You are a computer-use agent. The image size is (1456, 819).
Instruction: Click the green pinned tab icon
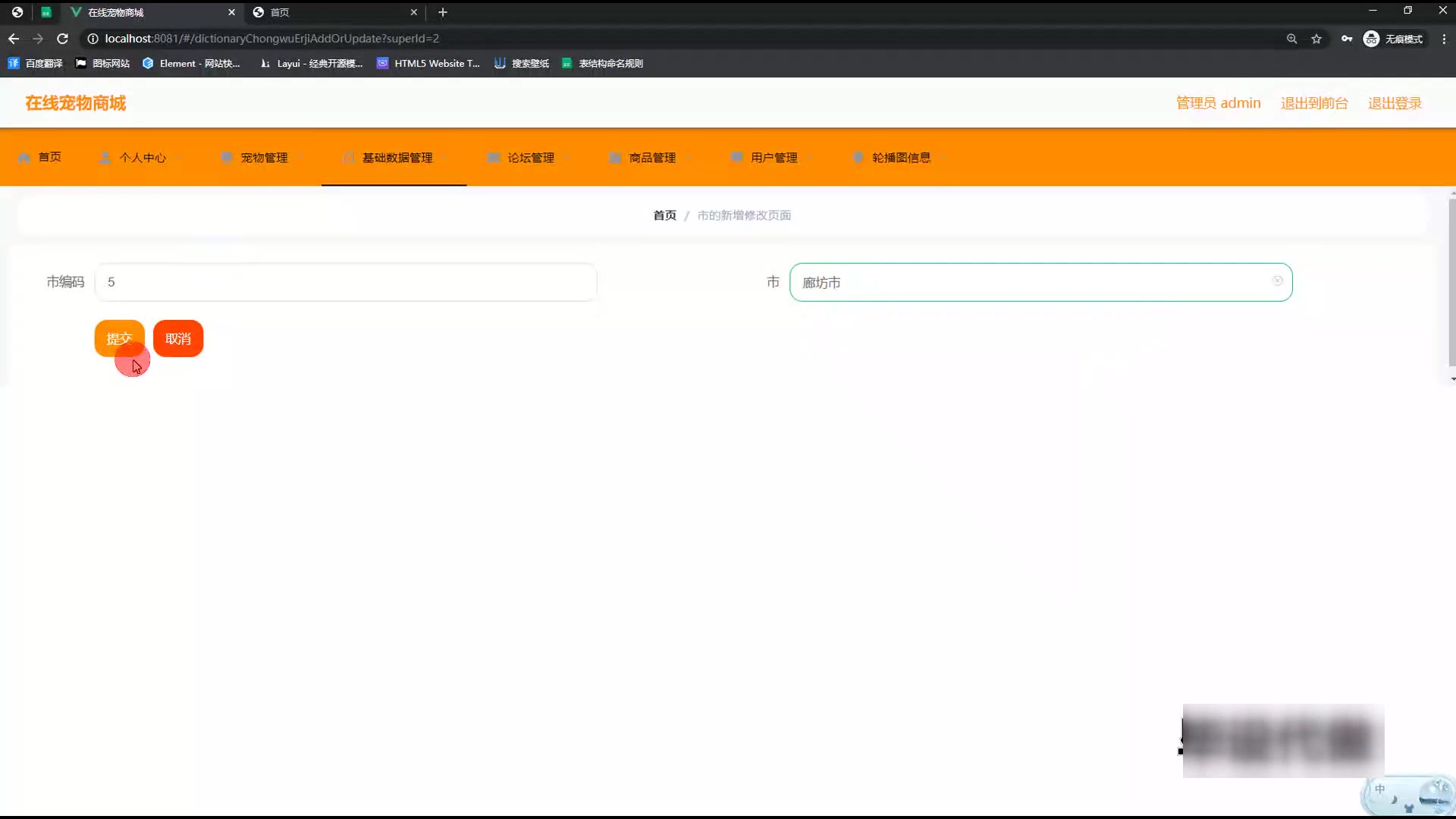tap(46, 12)
